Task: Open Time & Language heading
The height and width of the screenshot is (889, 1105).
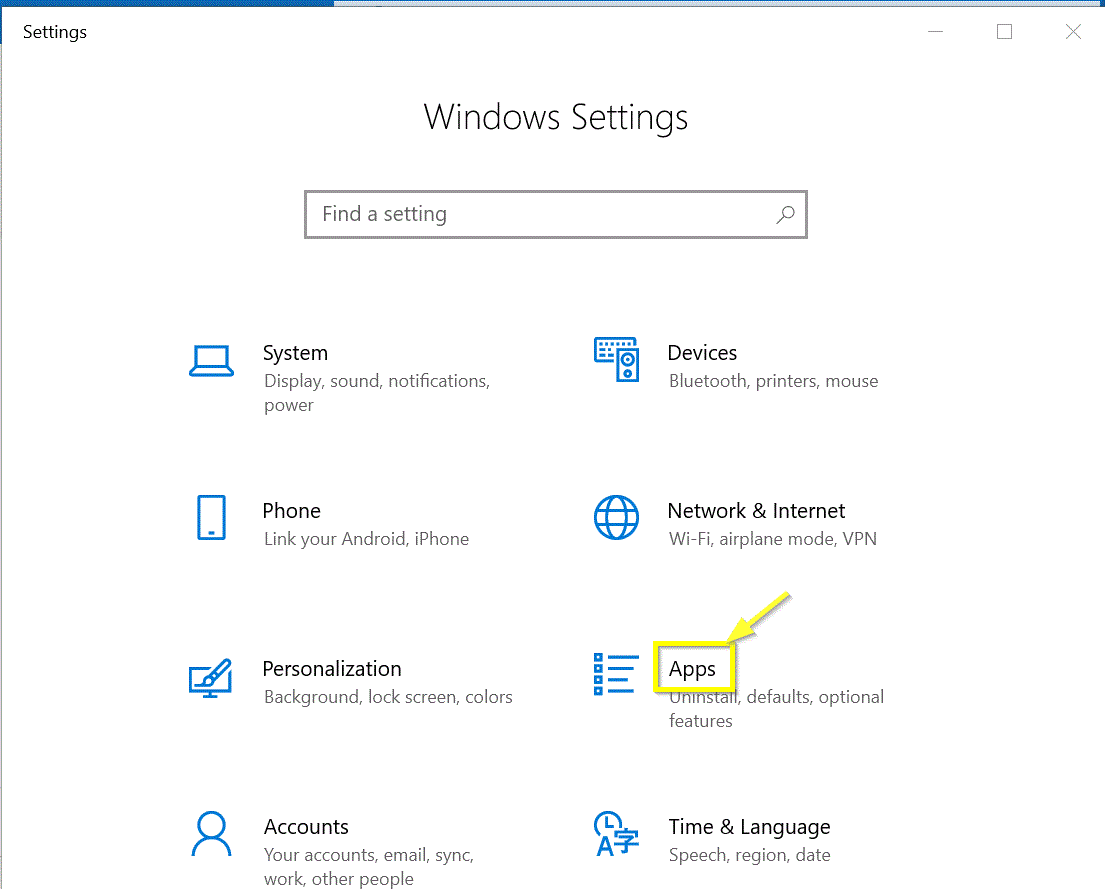Action: (749, 827)
